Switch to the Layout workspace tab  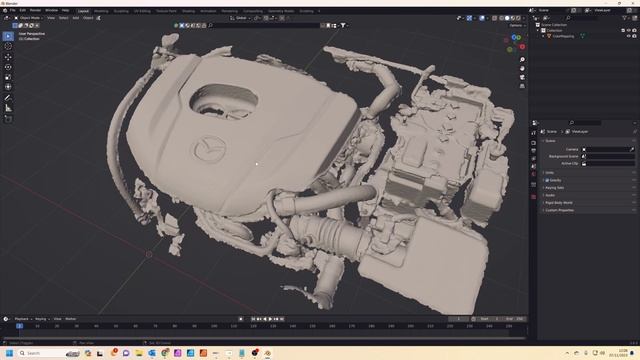83,11
